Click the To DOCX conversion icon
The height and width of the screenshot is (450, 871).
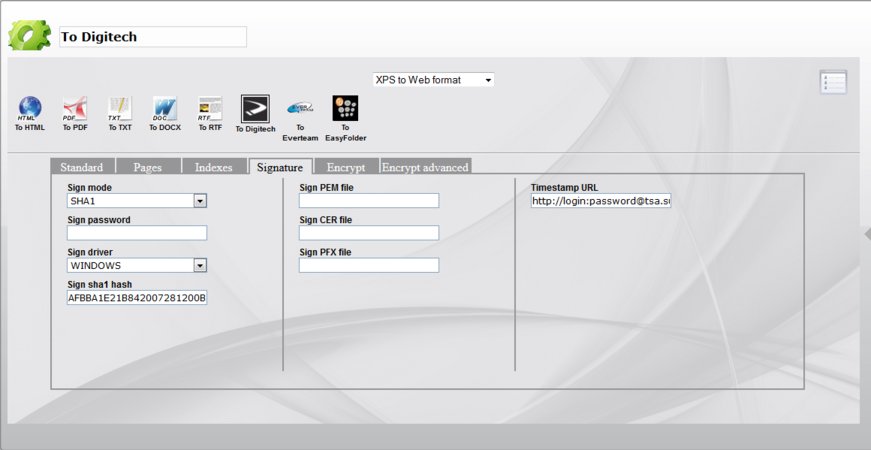tap(165, 109)
